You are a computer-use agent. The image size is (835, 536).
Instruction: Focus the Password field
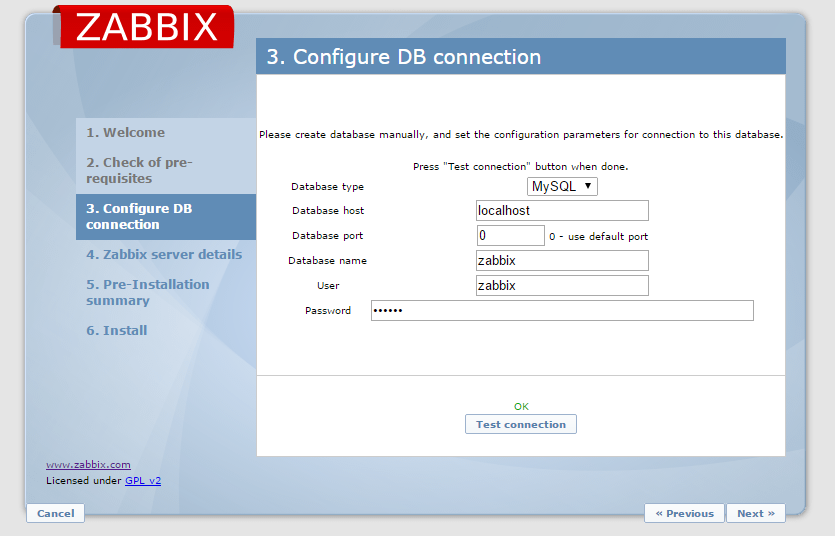coord(562,310)
